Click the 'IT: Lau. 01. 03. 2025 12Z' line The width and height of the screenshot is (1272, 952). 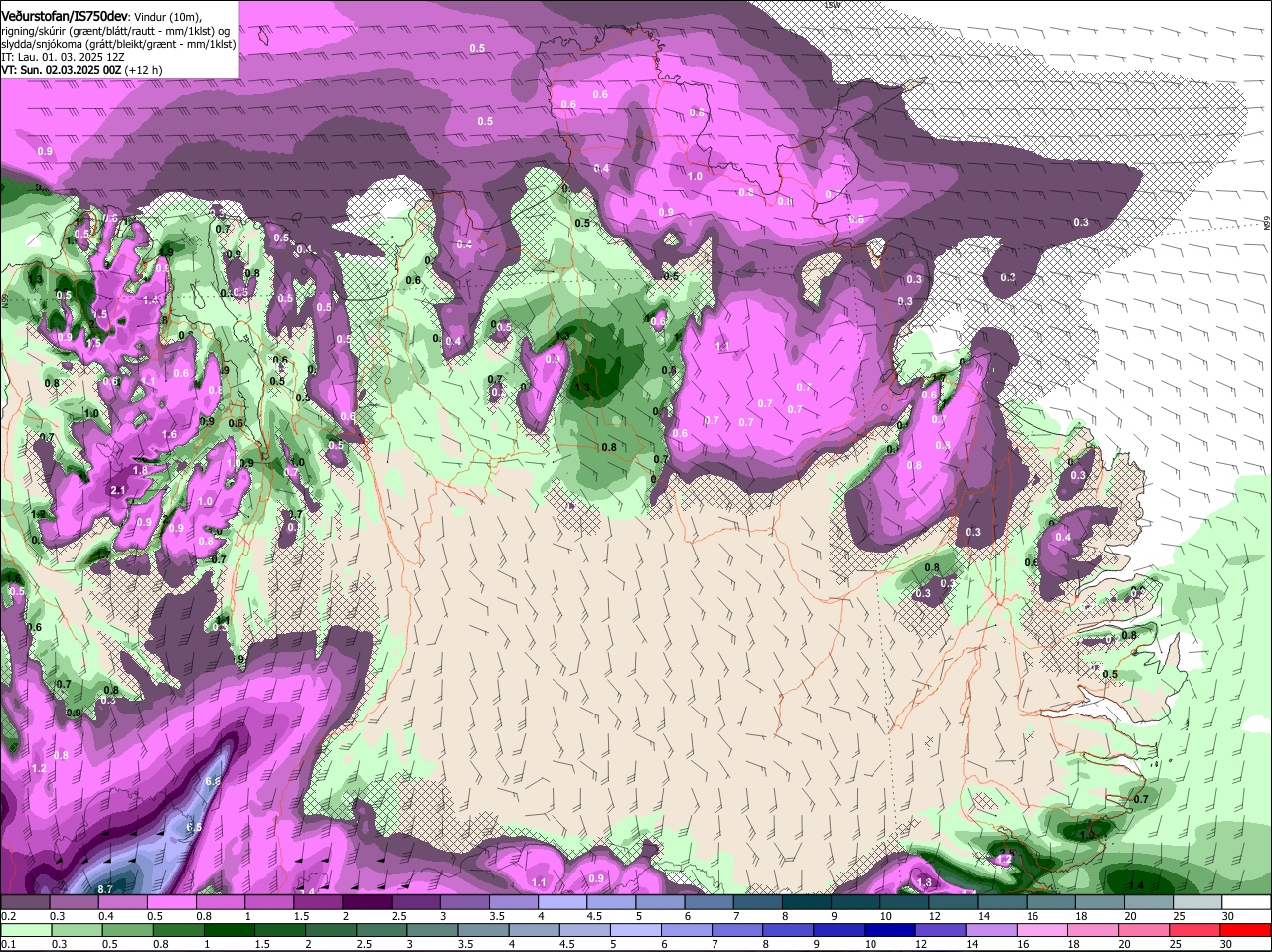63,57
